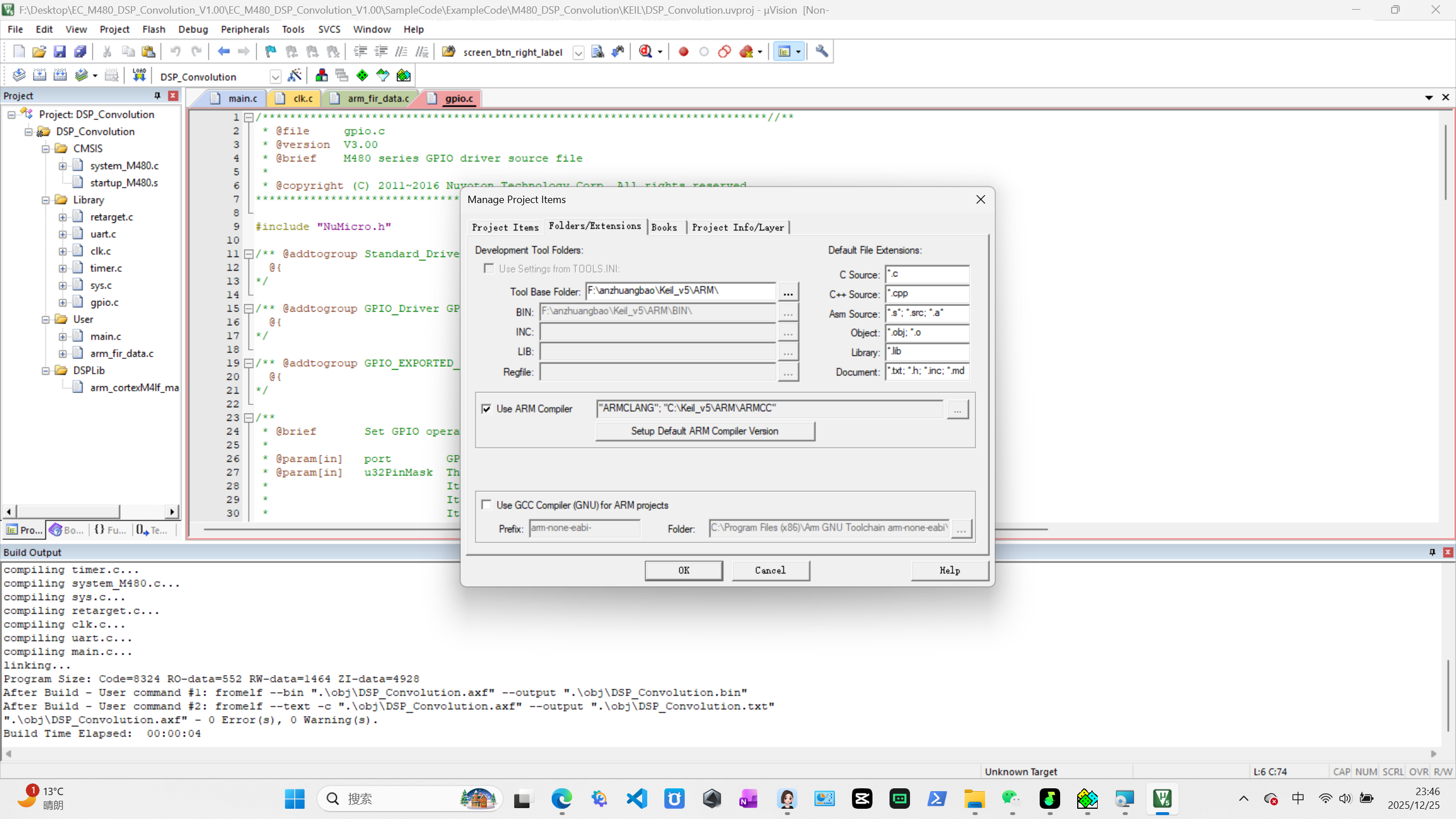Toggle bookmark flag icon in toolbar
This screenshot has width=1456, height=819.
271,52
